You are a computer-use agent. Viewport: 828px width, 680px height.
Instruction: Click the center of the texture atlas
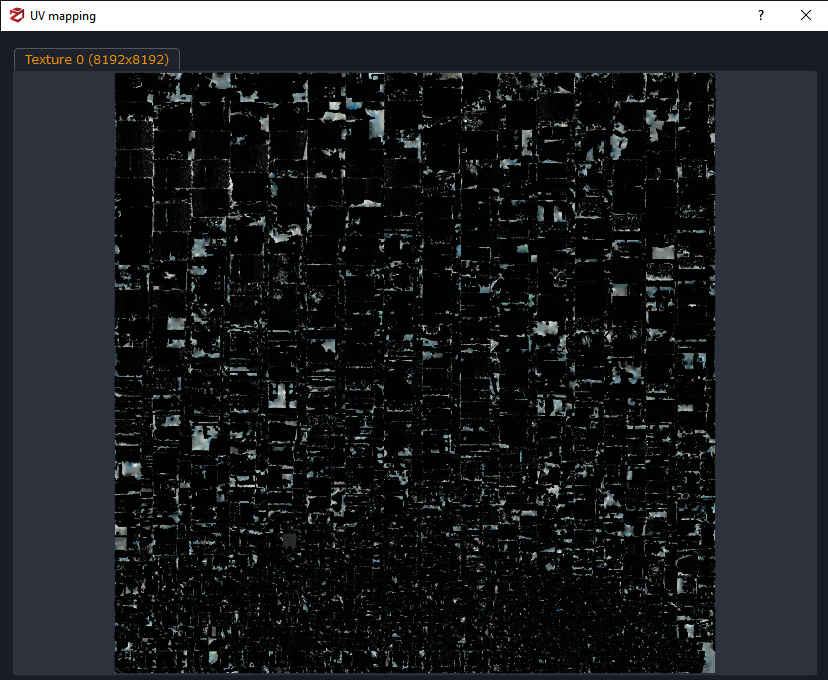[x=415, y=373]
